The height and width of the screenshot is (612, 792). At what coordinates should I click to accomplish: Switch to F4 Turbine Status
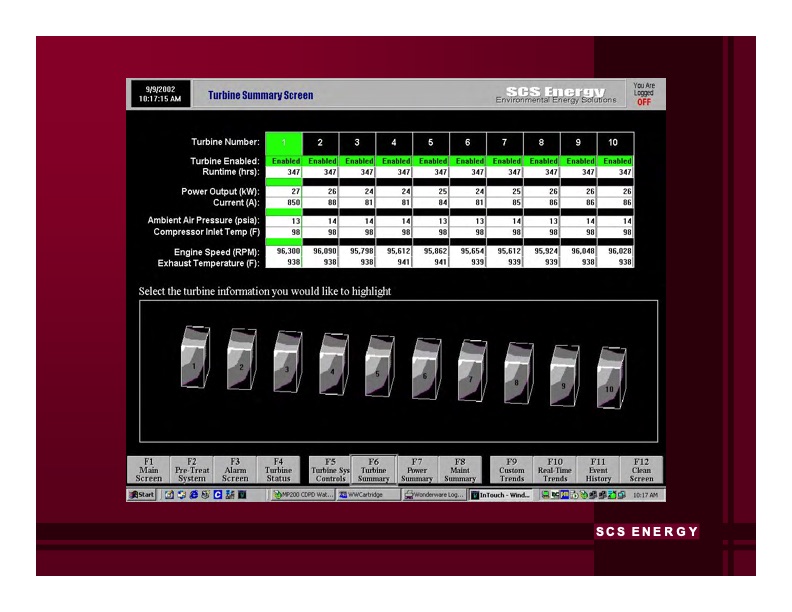coord(278,470)
